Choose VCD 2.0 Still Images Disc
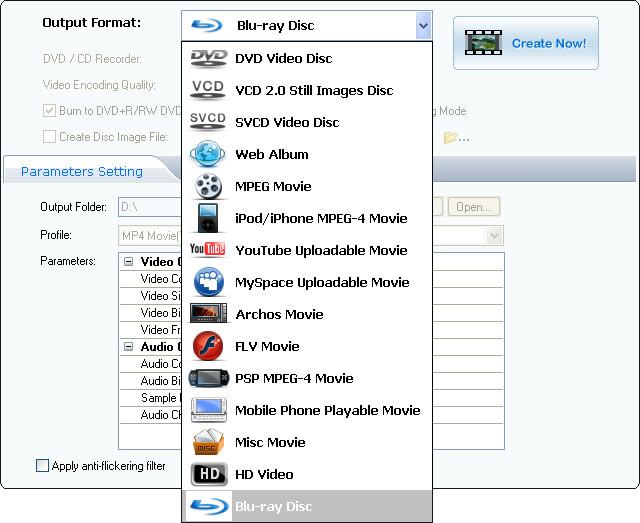The width and height of the screenshot is (640, 523). pyautogui.click(x=307, y=90)
